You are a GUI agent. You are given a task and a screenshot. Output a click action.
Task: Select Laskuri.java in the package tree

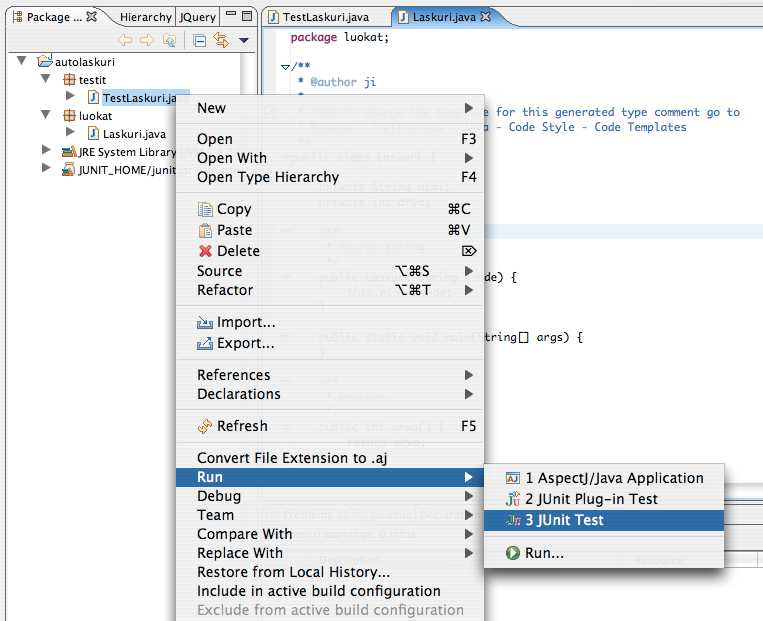click(x=134, y=134)
